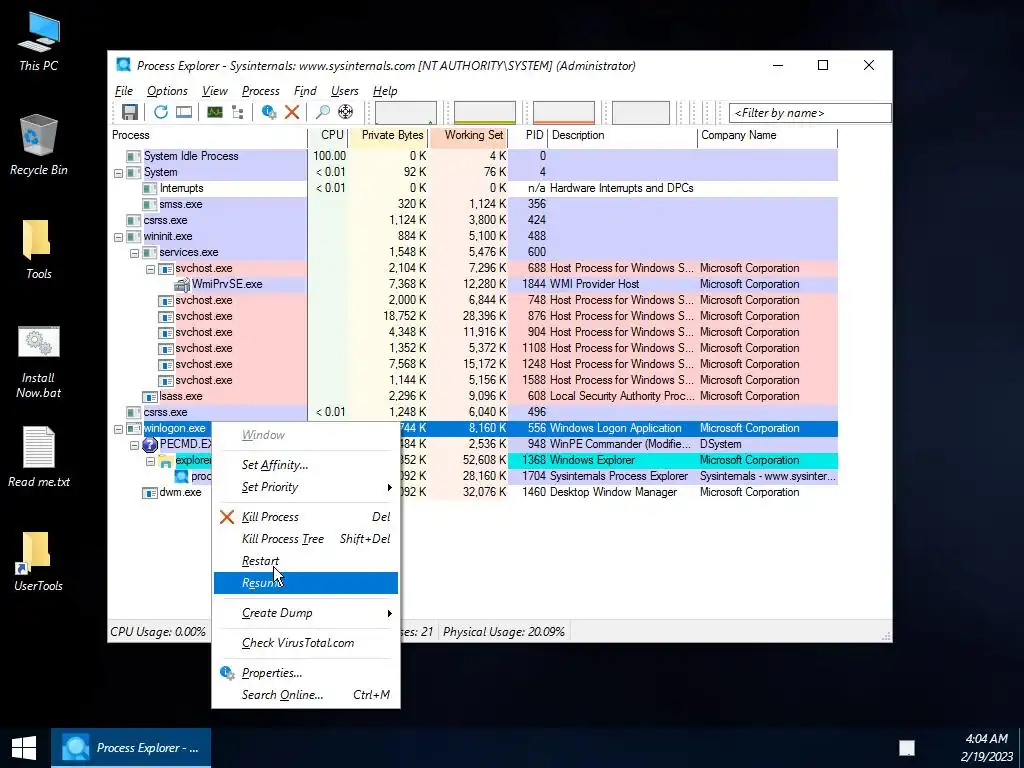
Task: Open the Help menu
Action: pyautogui.click(x=385, y=91)
